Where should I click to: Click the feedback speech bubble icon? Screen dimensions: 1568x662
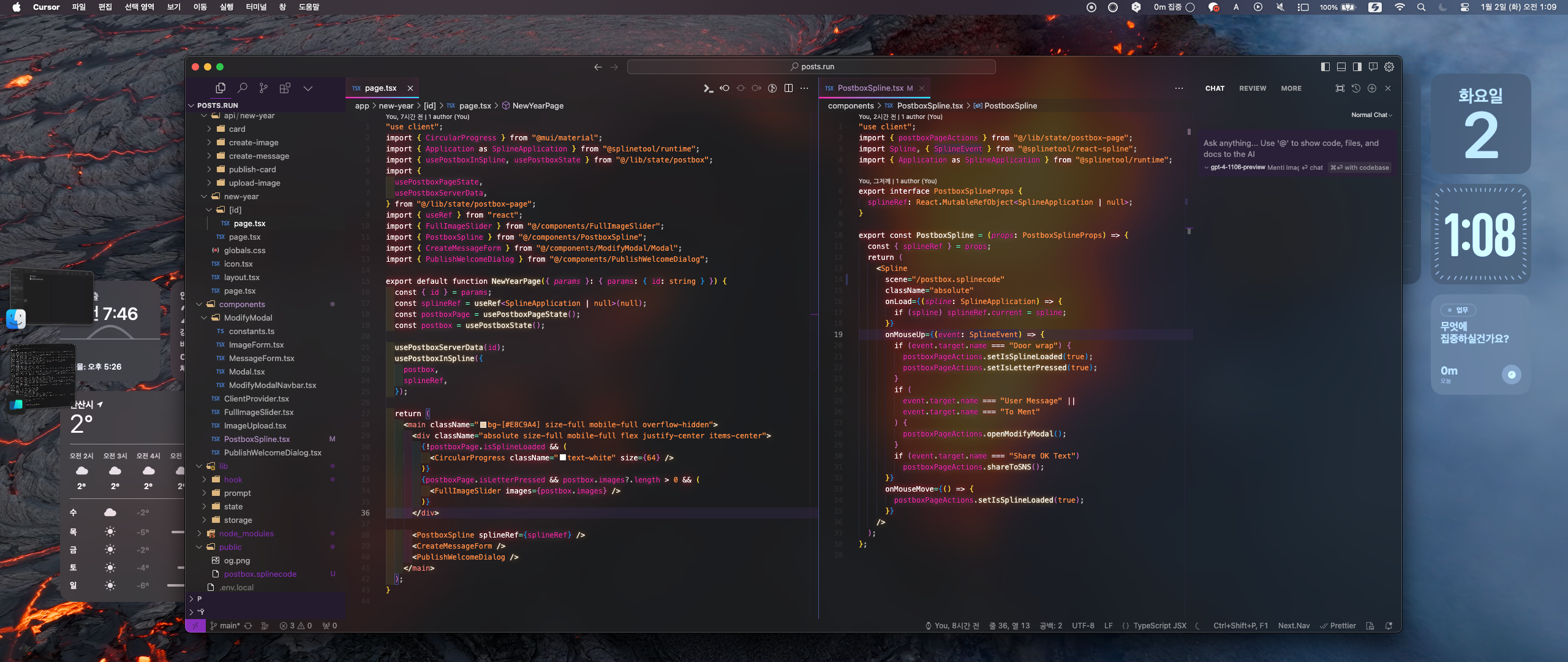click(1373, 67)
